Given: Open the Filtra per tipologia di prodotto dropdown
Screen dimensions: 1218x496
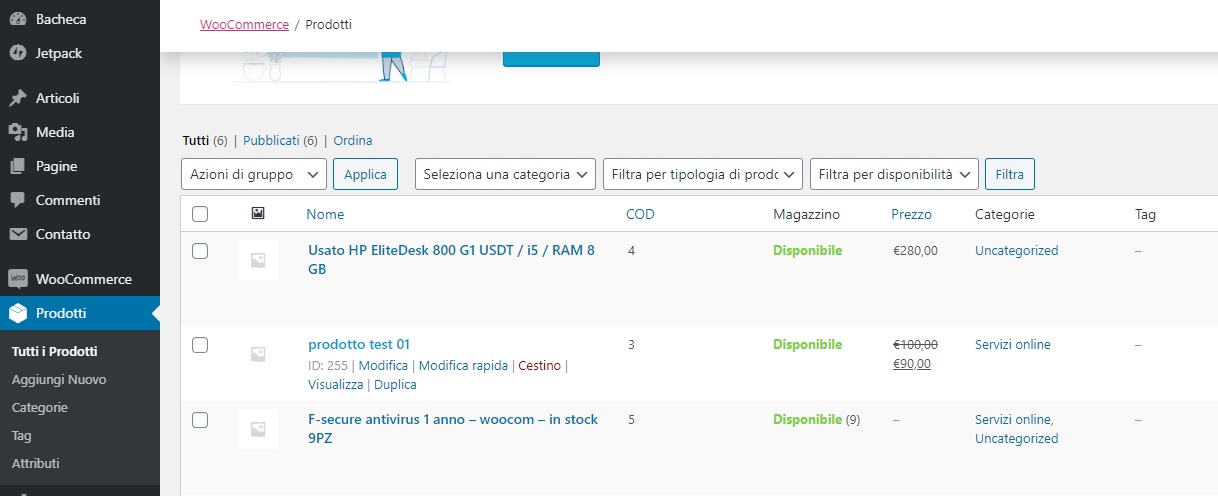Looking at the screenshot, I should pos(702,174).
